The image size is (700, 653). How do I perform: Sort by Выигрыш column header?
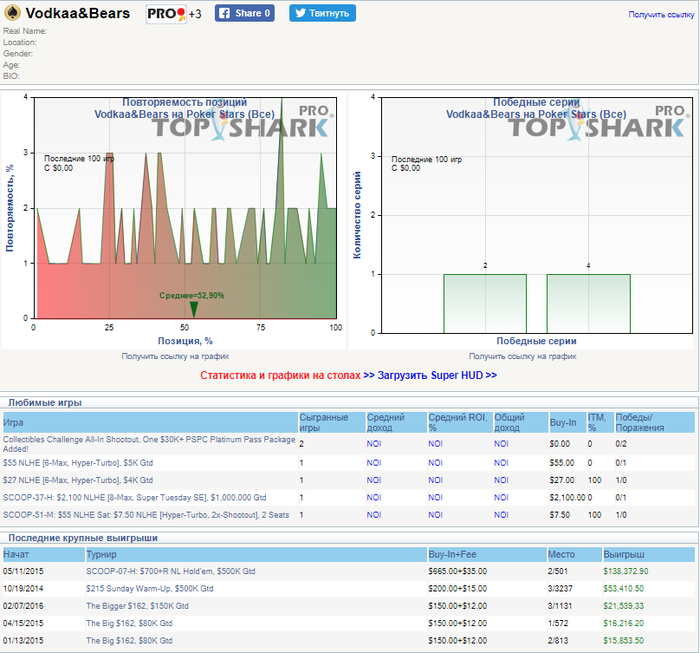[x=649, y=554]
